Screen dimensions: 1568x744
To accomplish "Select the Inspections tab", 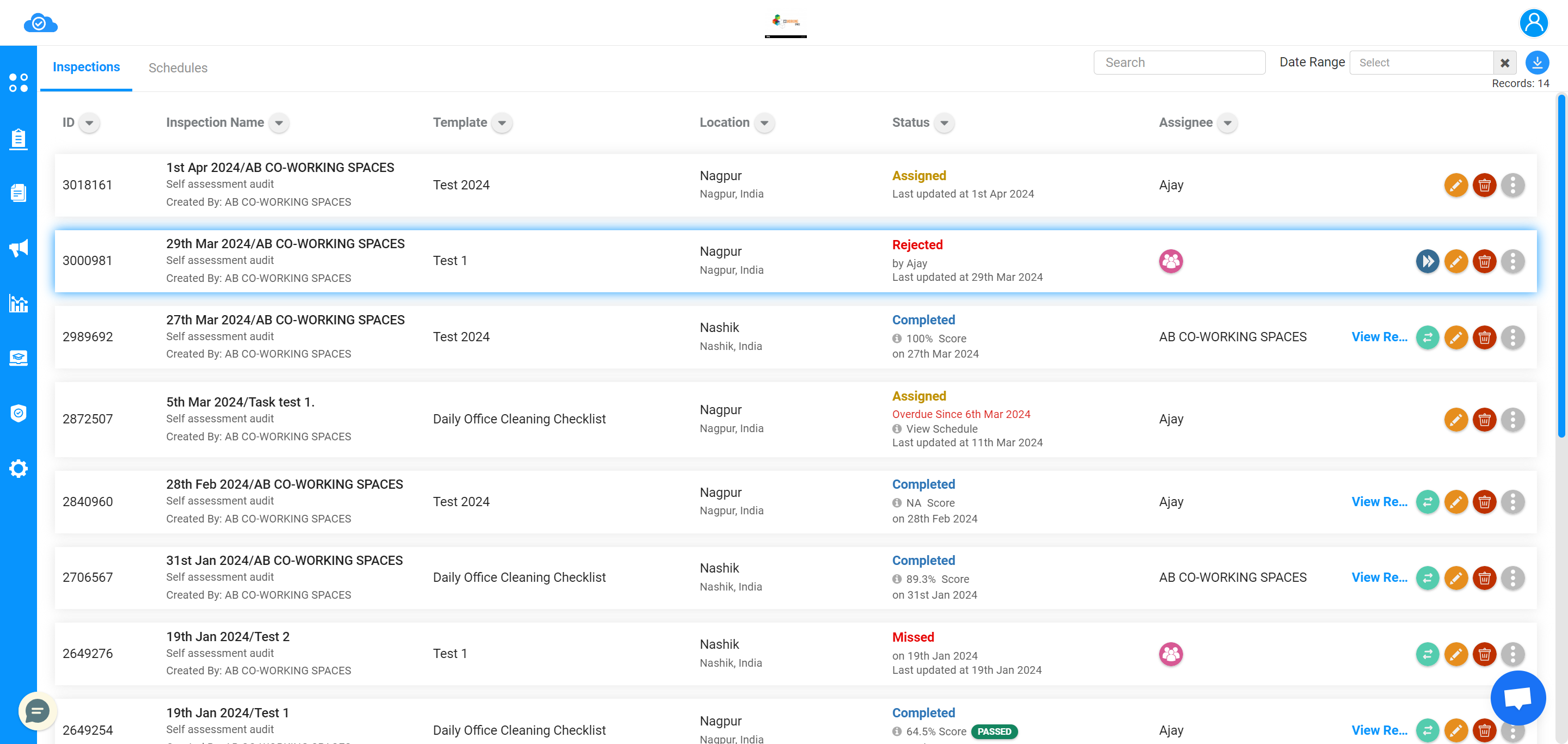I will (x=87, y=68).
